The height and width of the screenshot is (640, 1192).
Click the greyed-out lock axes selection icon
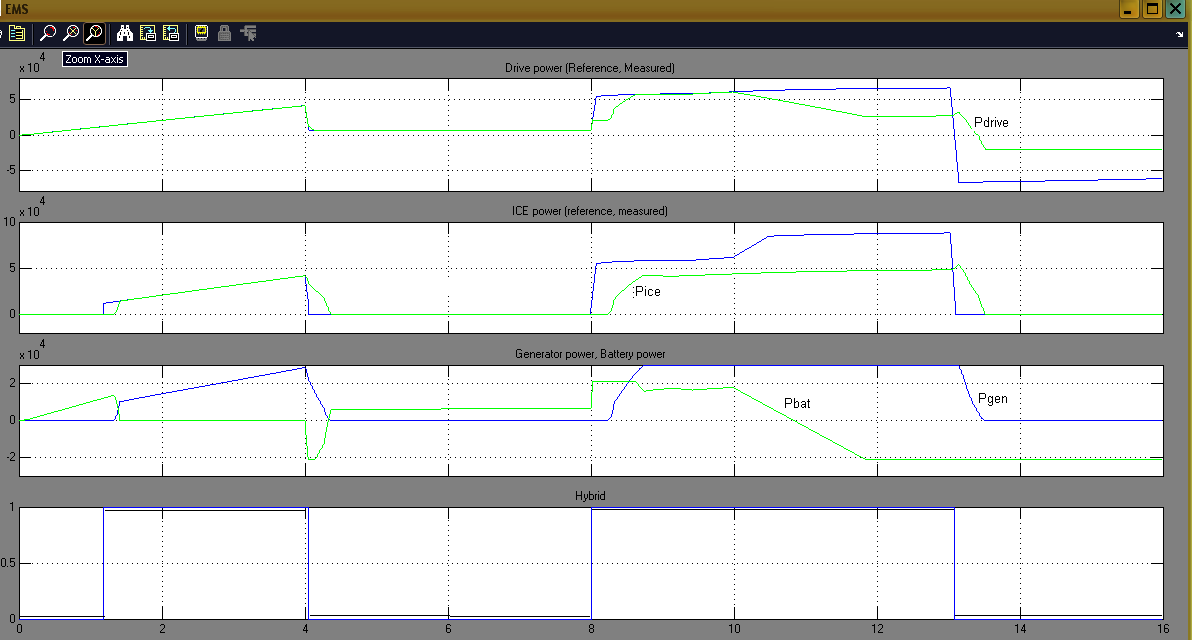click(224, 33)
